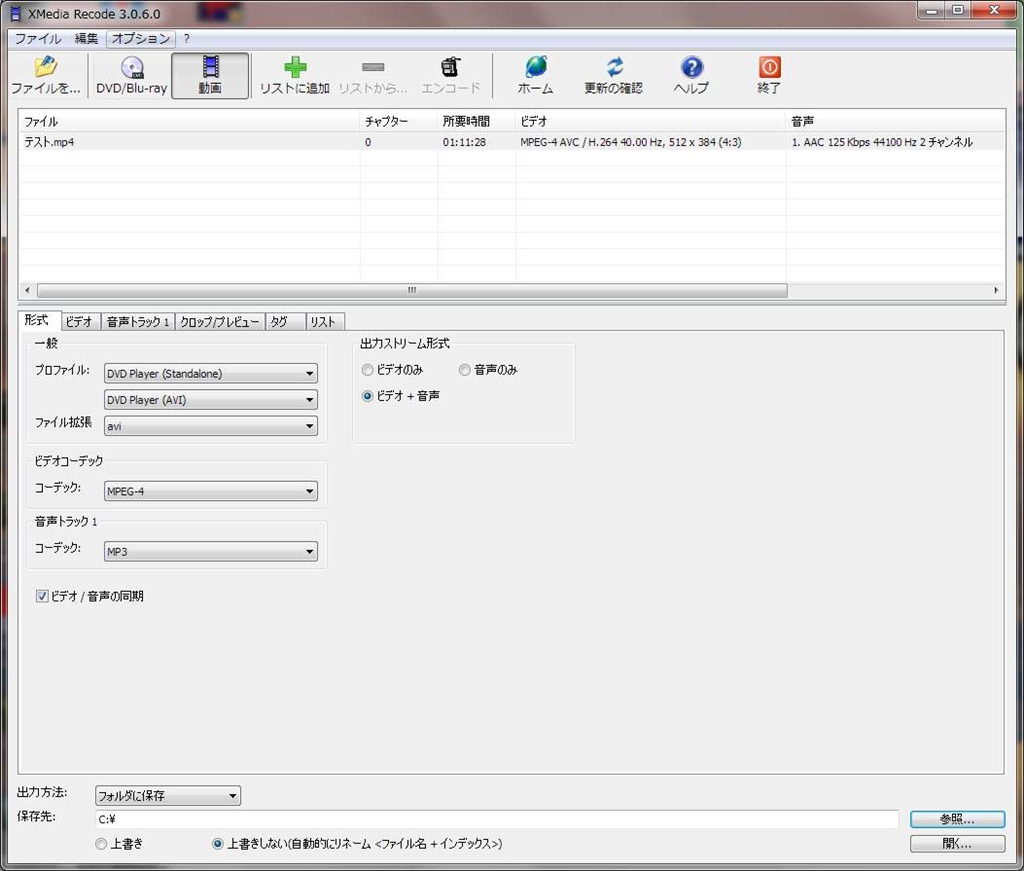
Task: Close the XMedia Recode window
Action: click(994, 10)
